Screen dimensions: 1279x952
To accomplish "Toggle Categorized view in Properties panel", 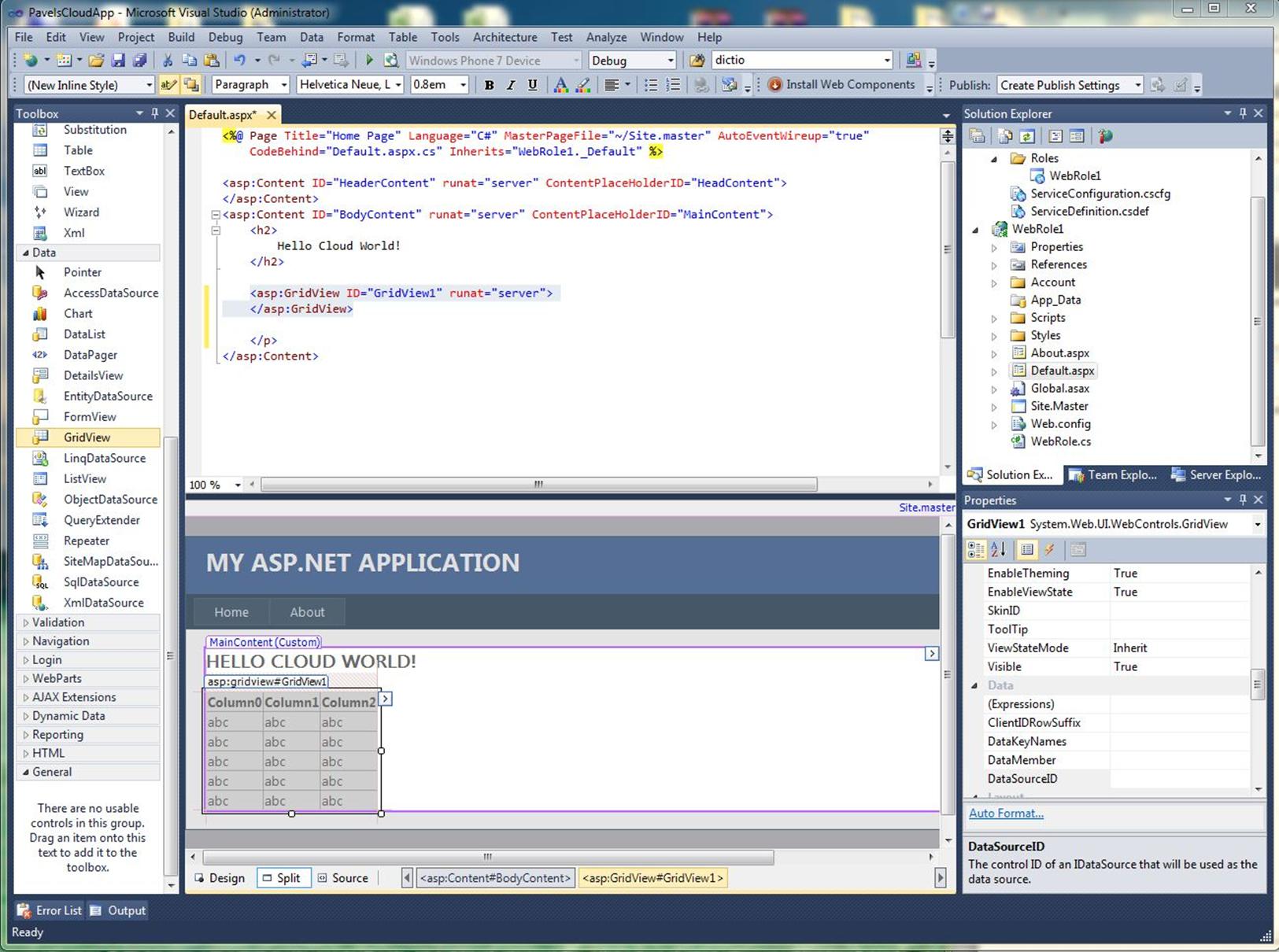I will coord(976,550).
